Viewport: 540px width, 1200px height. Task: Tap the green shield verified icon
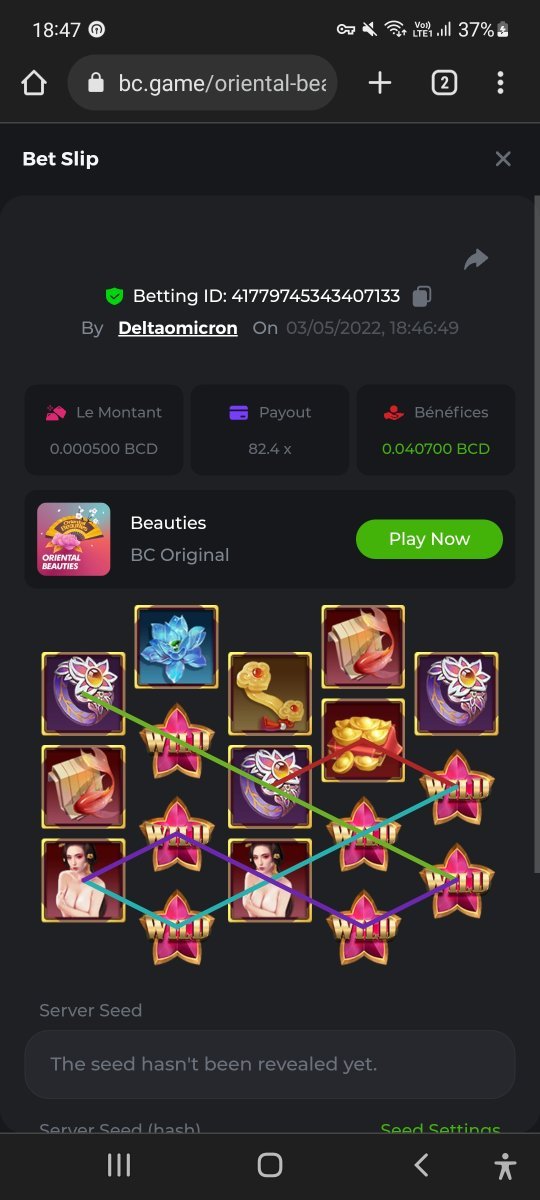(115, 296)
